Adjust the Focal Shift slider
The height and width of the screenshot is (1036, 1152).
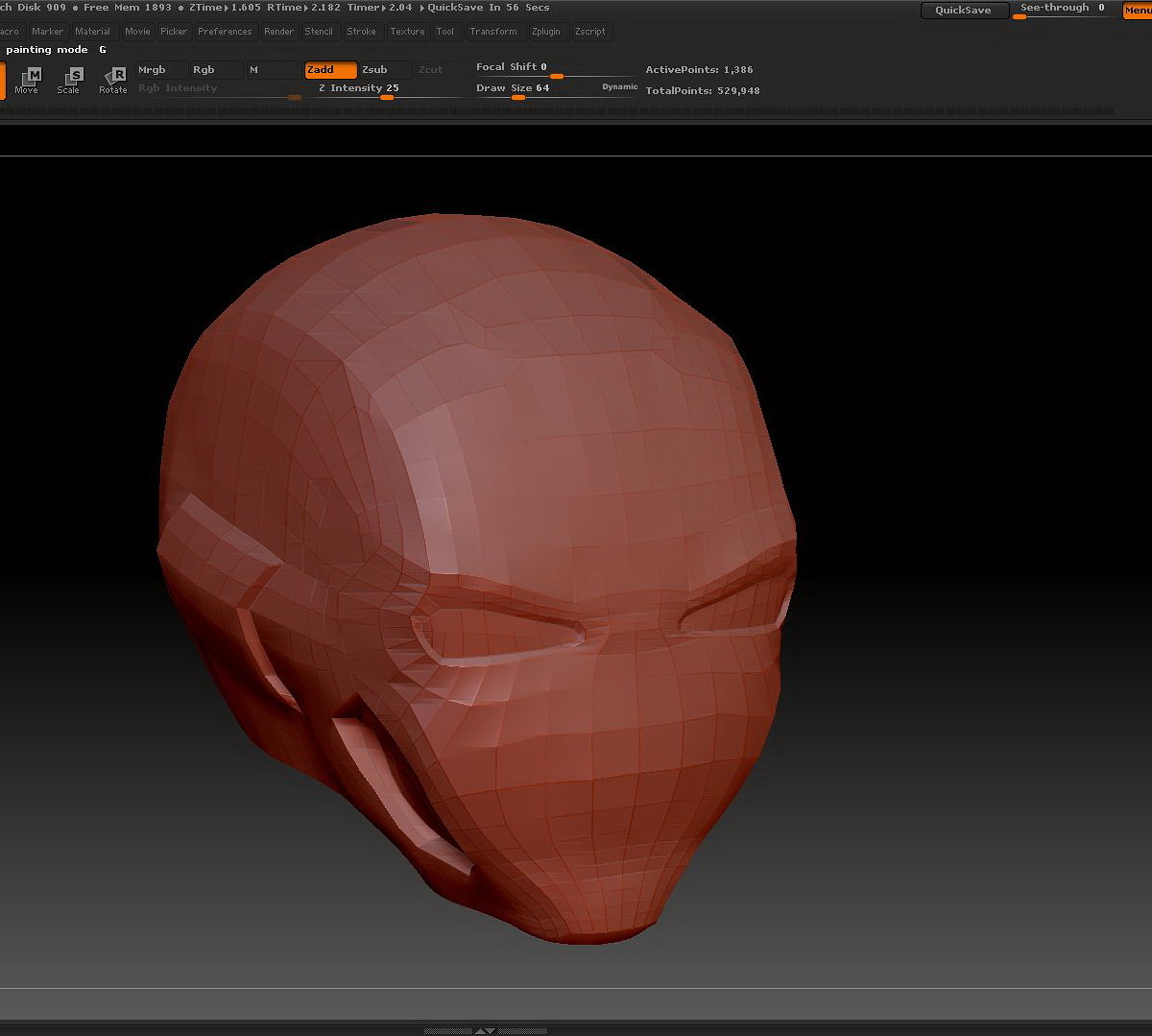tap(555, 69)
